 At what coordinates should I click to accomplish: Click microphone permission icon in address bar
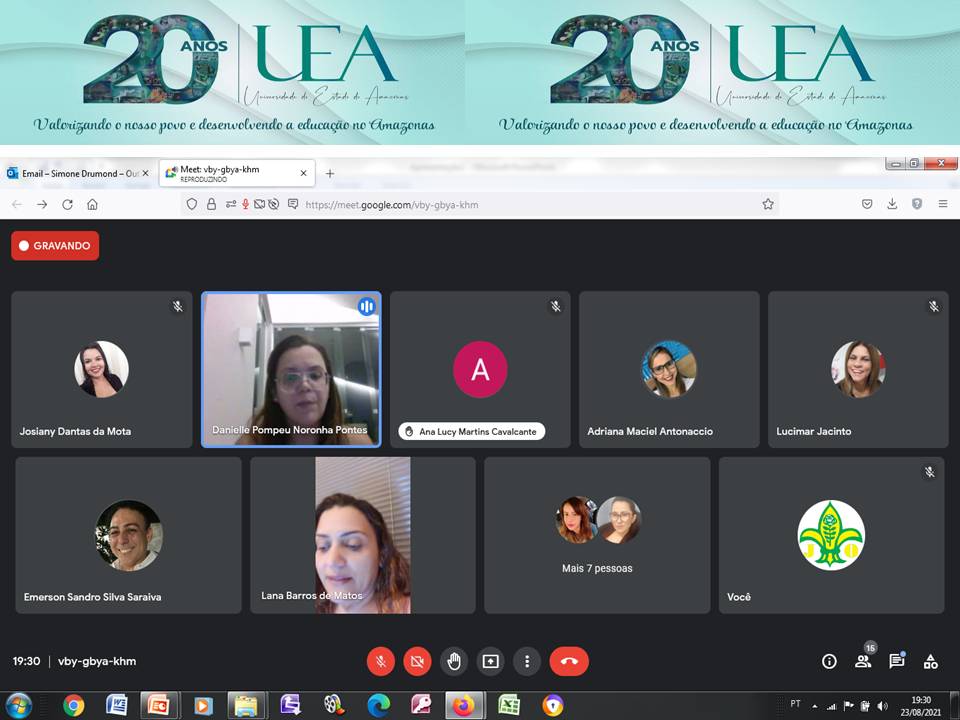tap(246, 204)
